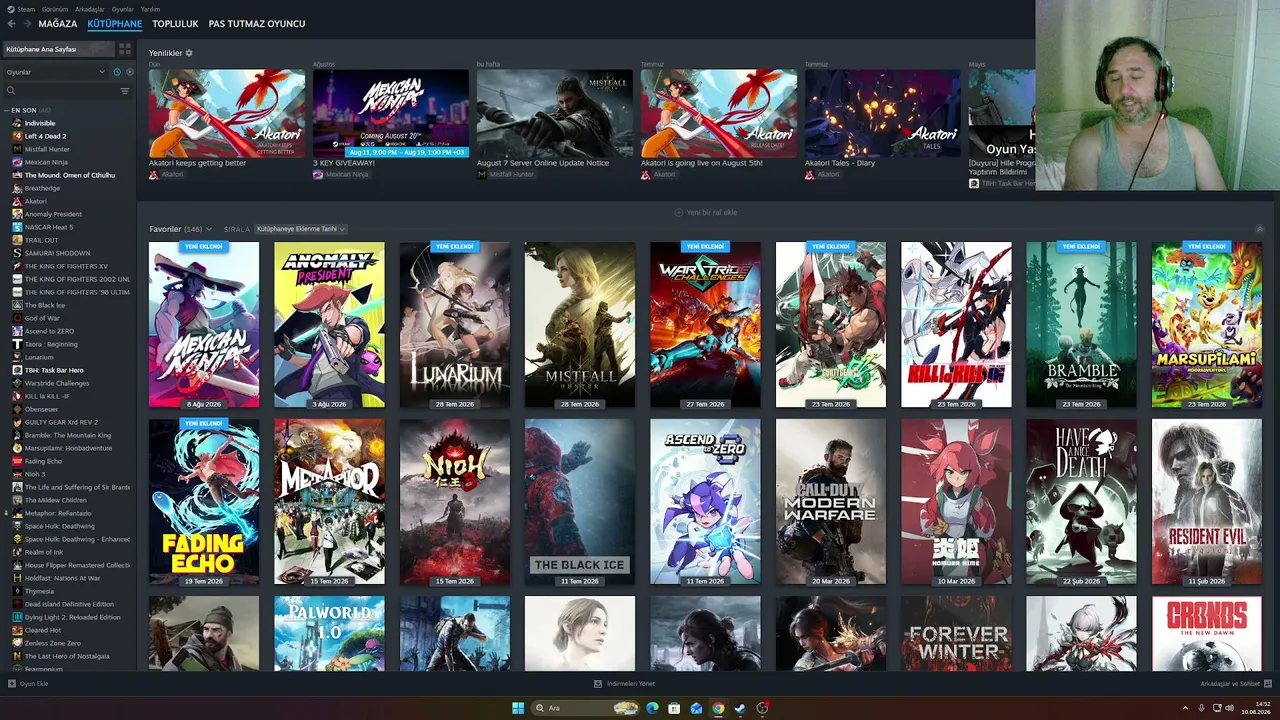Open Yenilikler settings gear
This screenshot has height=720, width=1280.
pyautogui.click(x=189, y=53)
